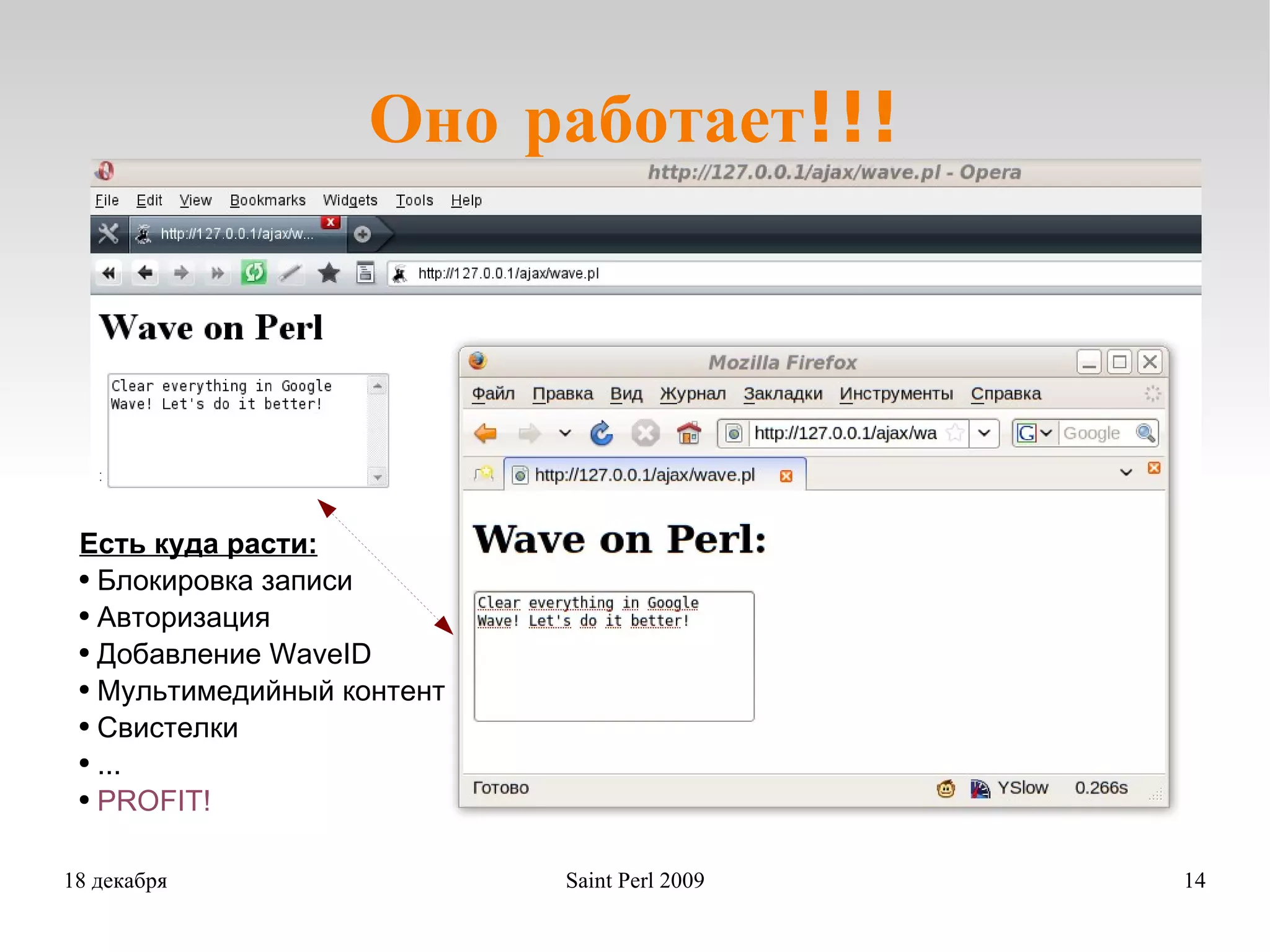Click Opera wand password icon
The height and width of the screenshot is (952, 1270).
coord(290,273)
